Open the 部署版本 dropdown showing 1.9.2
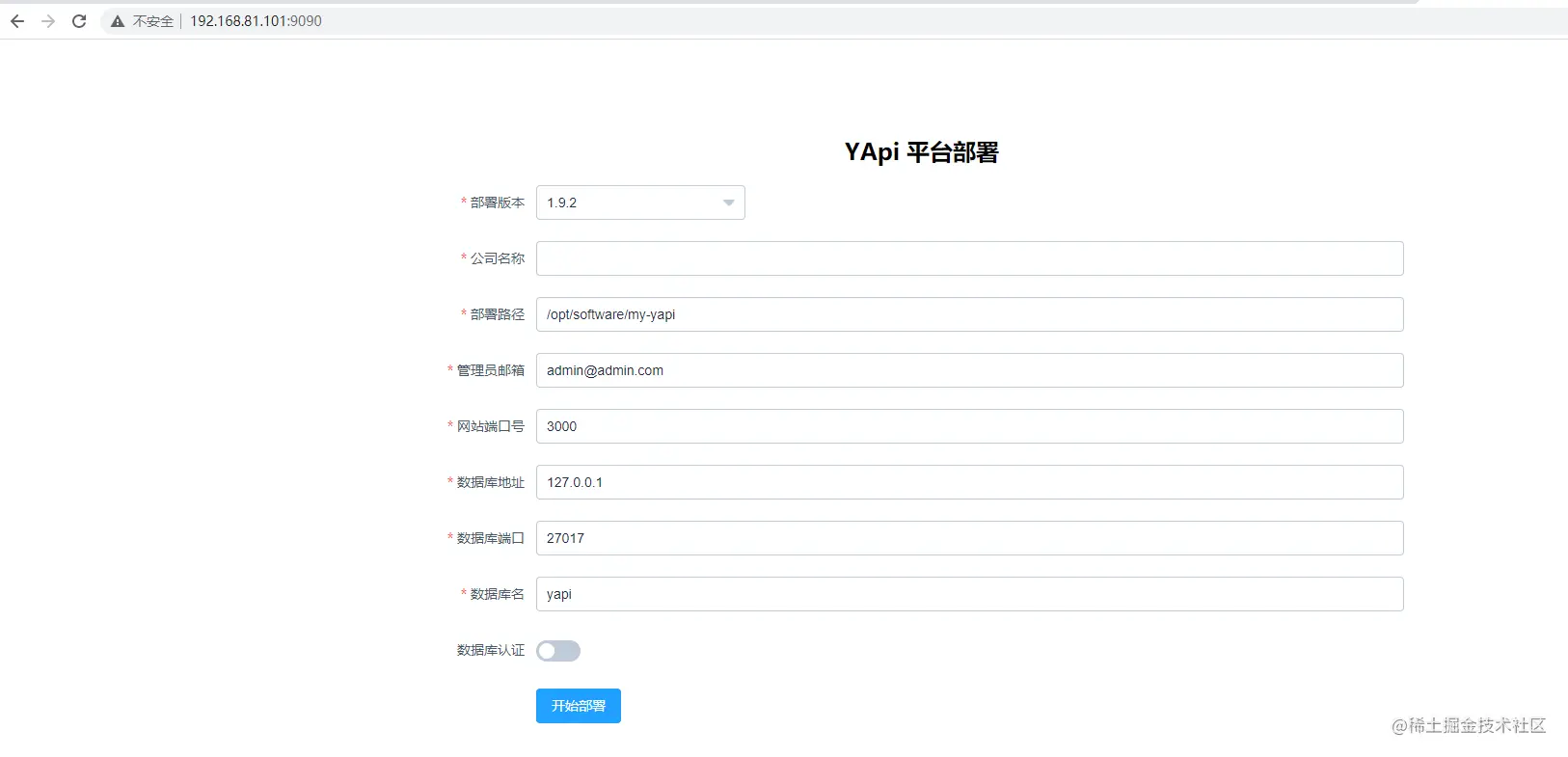This screenshot has height=757, width=1568. pos(640,203)
